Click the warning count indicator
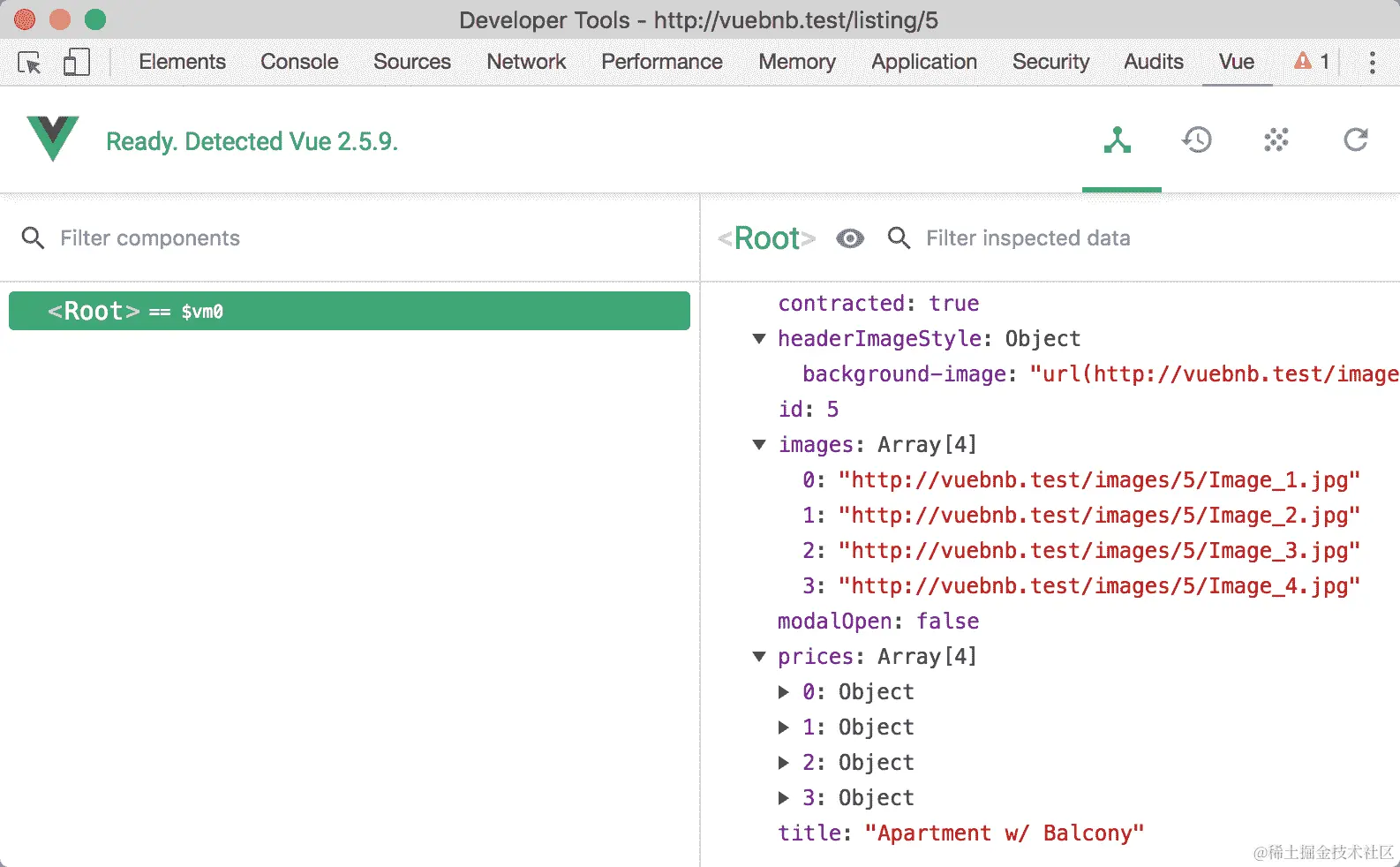Screen dimensions: 1400x867 (x=1312, y=61)
